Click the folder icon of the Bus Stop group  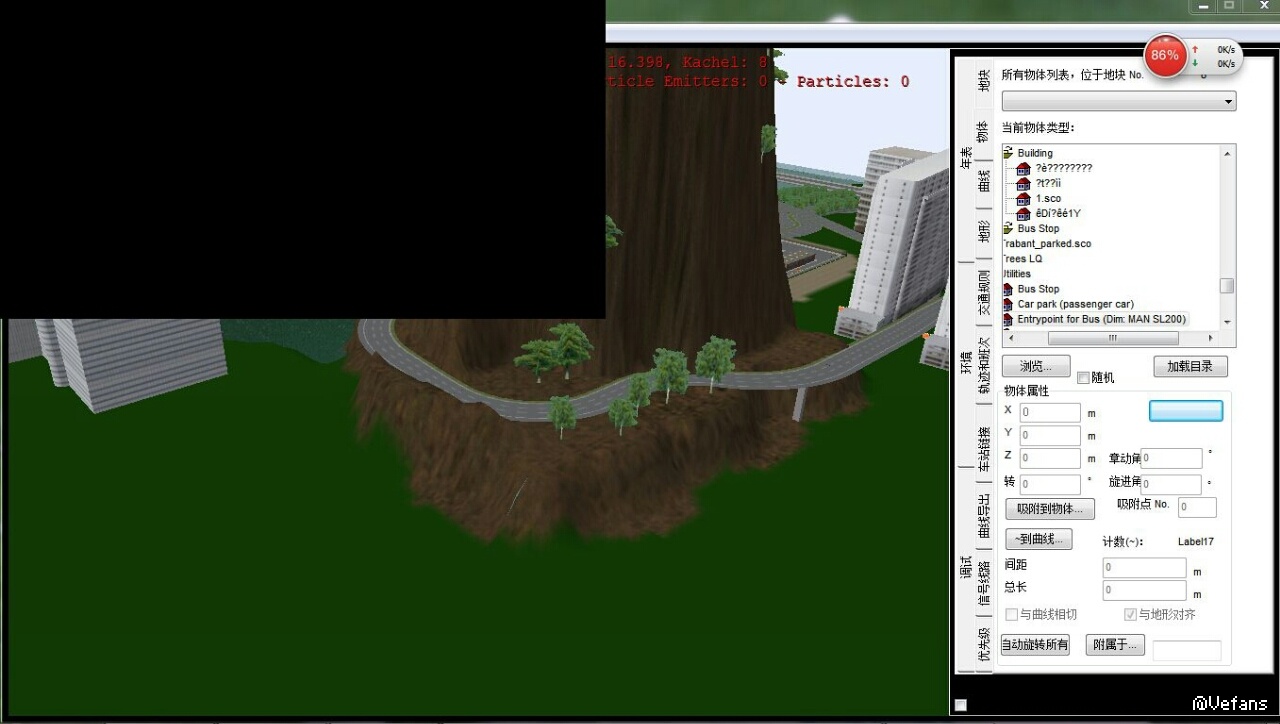click(1008, 229)
